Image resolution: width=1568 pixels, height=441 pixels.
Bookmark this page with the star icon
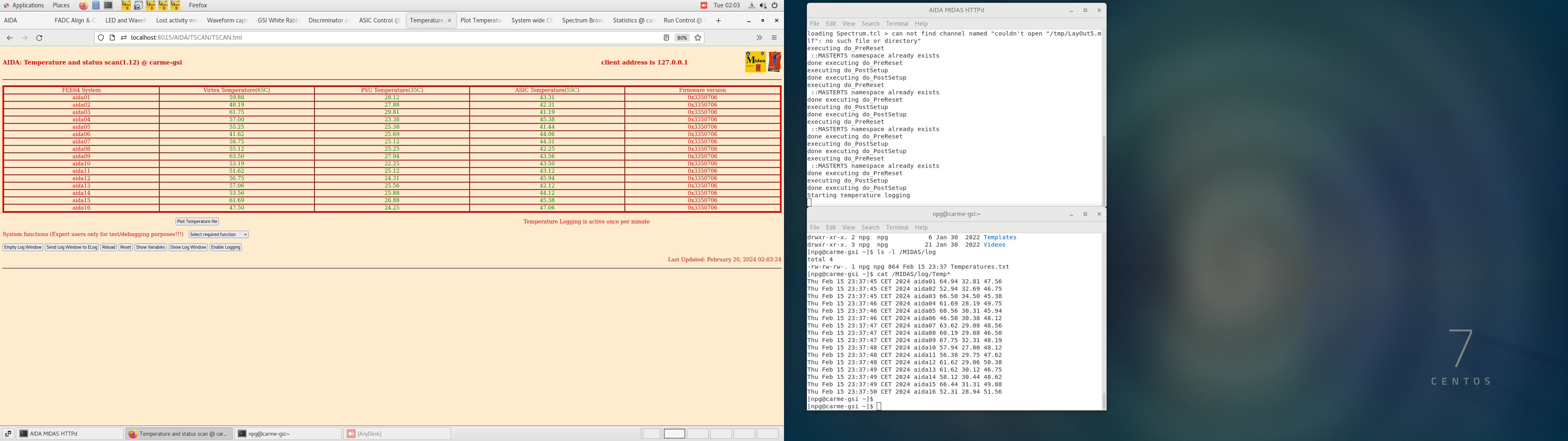click(698, 38)
